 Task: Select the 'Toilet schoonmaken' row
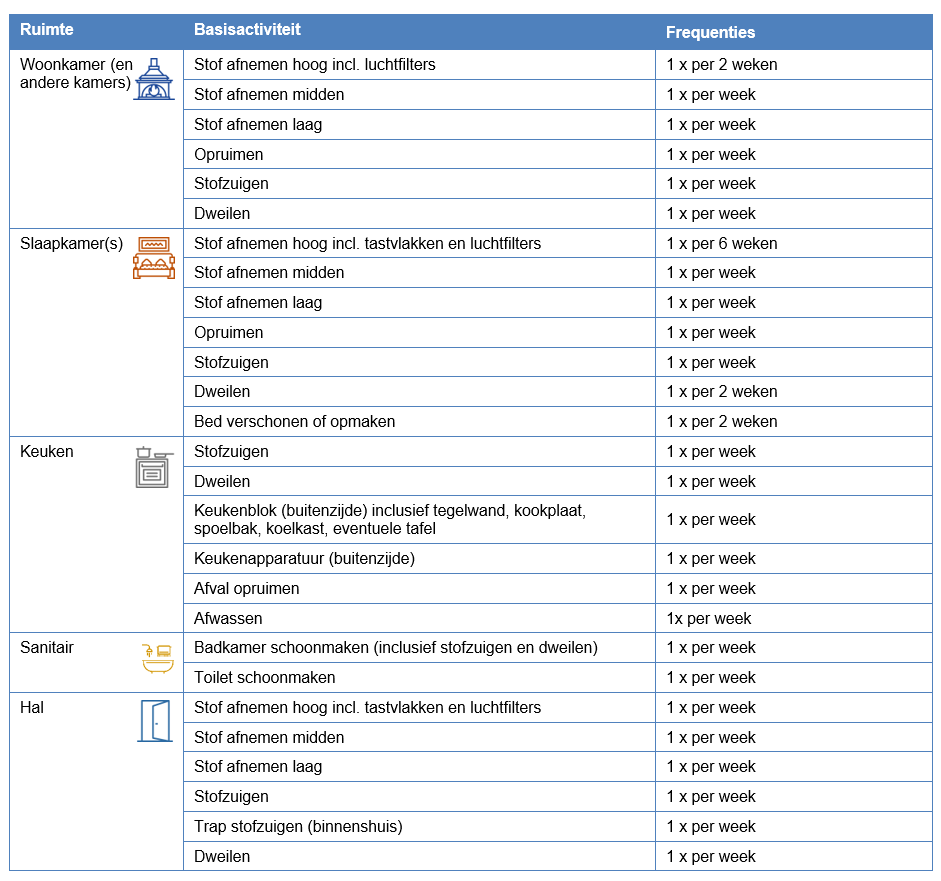click(x=264, y=678)
